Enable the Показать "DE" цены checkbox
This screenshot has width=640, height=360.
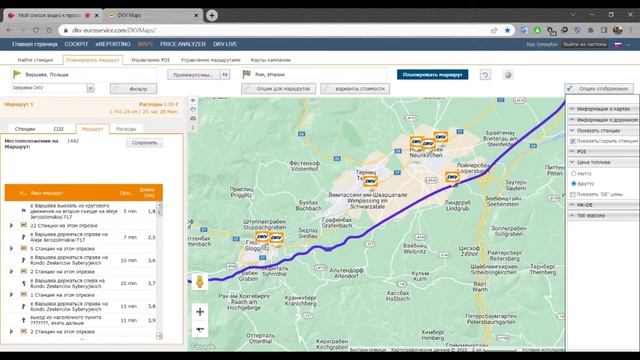573,194
